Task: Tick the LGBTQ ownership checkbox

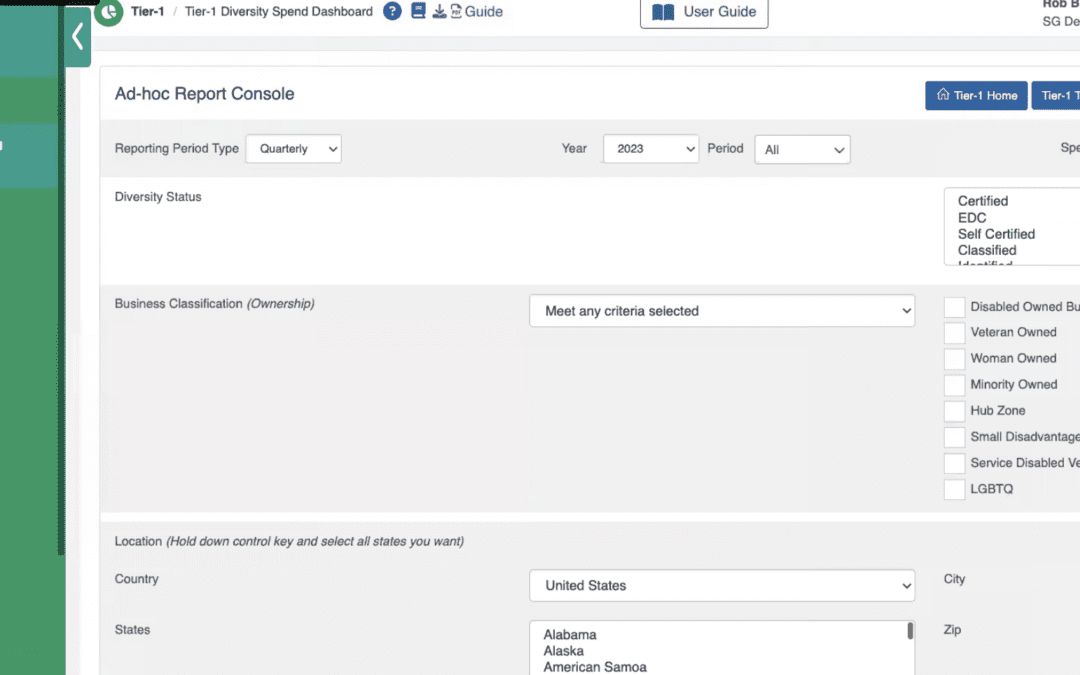Action: click(954, 489)
